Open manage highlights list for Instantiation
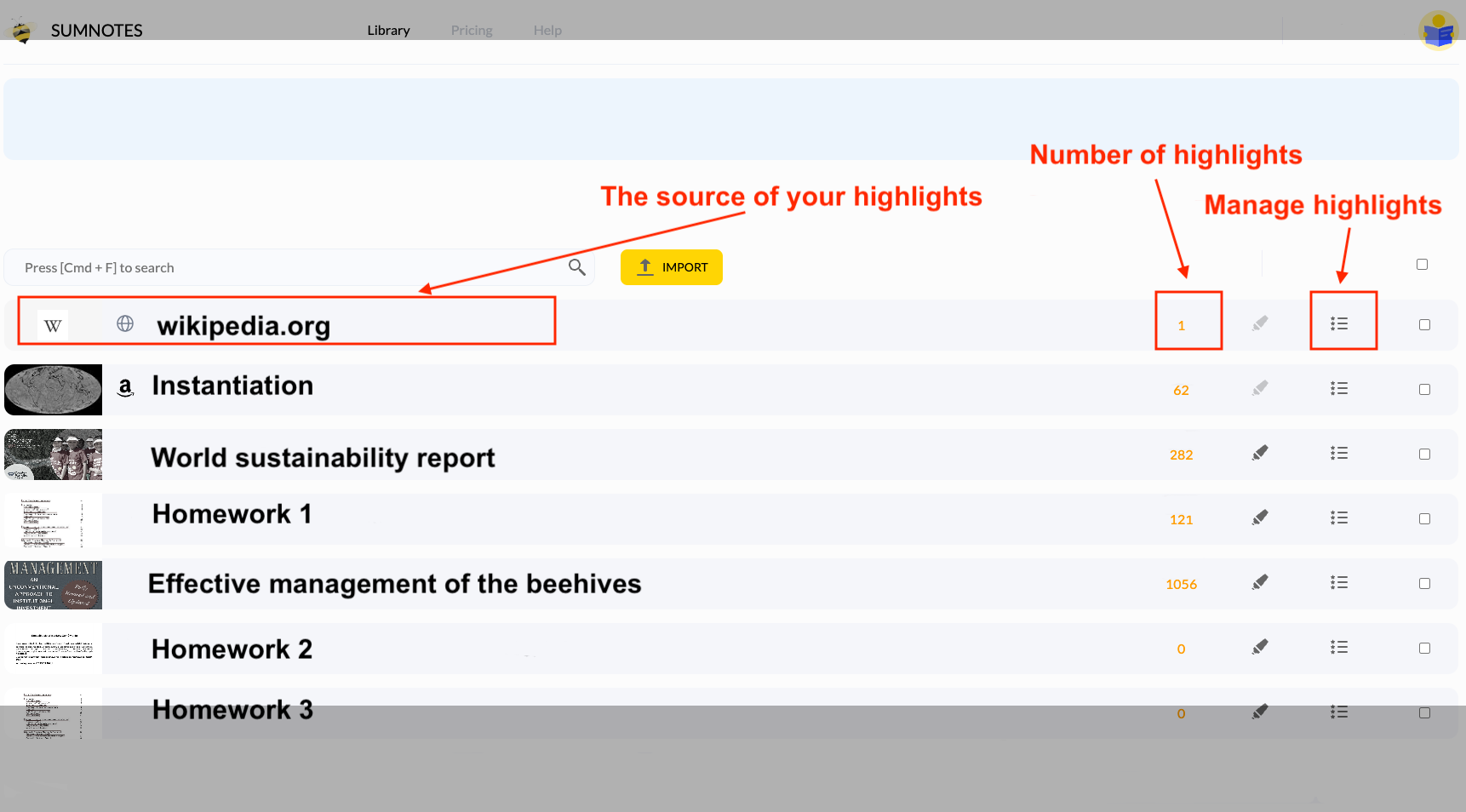 (x=1339, y=388)
